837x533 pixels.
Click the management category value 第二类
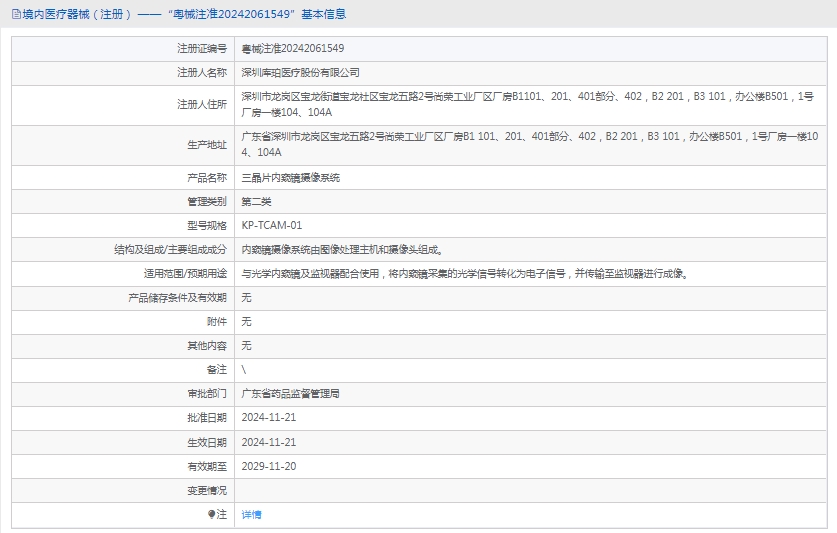(256, 201)
